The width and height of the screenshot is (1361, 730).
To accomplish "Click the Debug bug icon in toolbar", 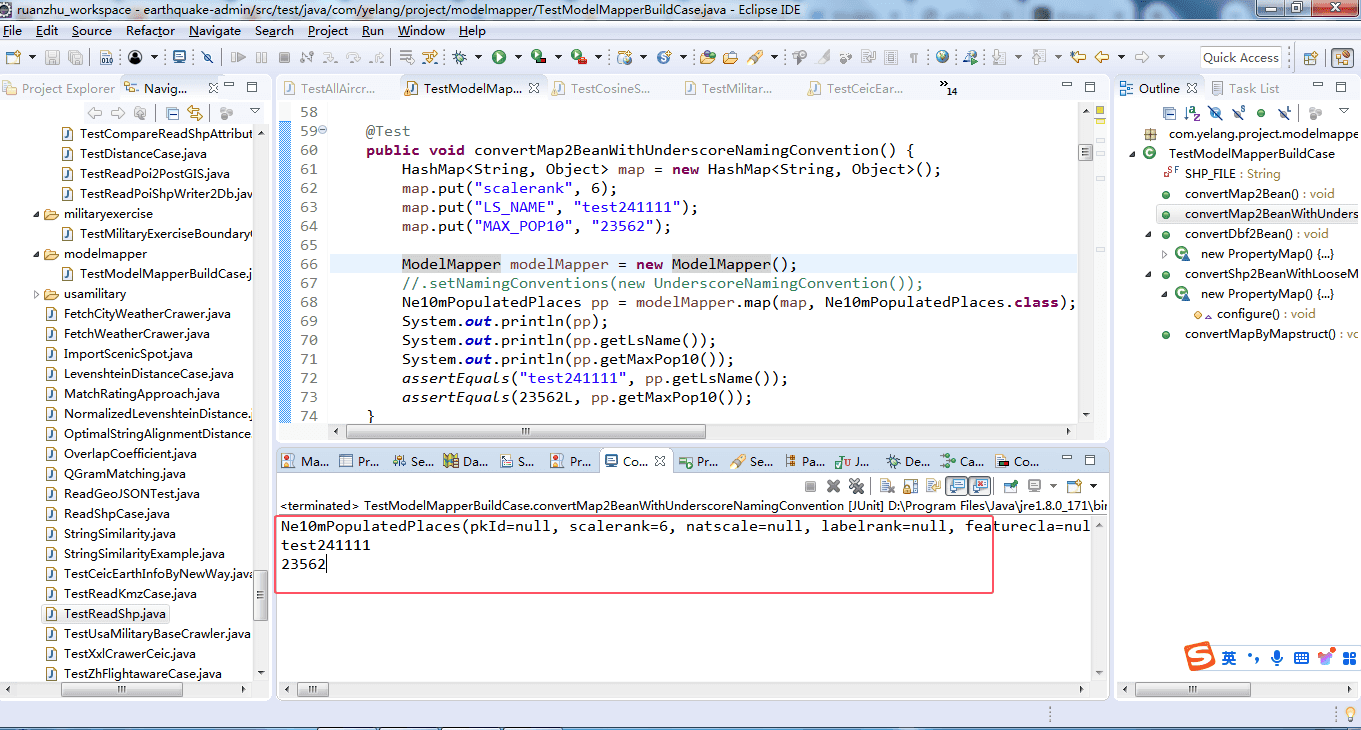I will click(461, 58).
